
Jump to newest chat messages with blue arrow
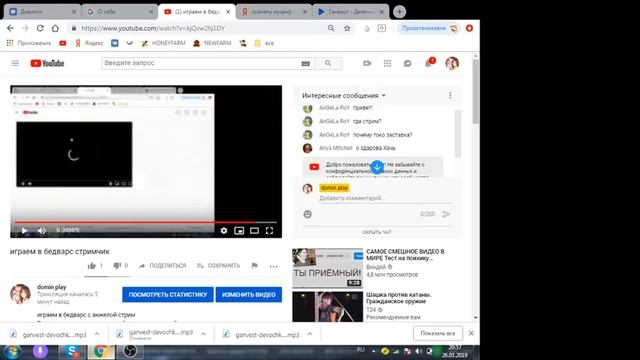(x=377, y=167)
